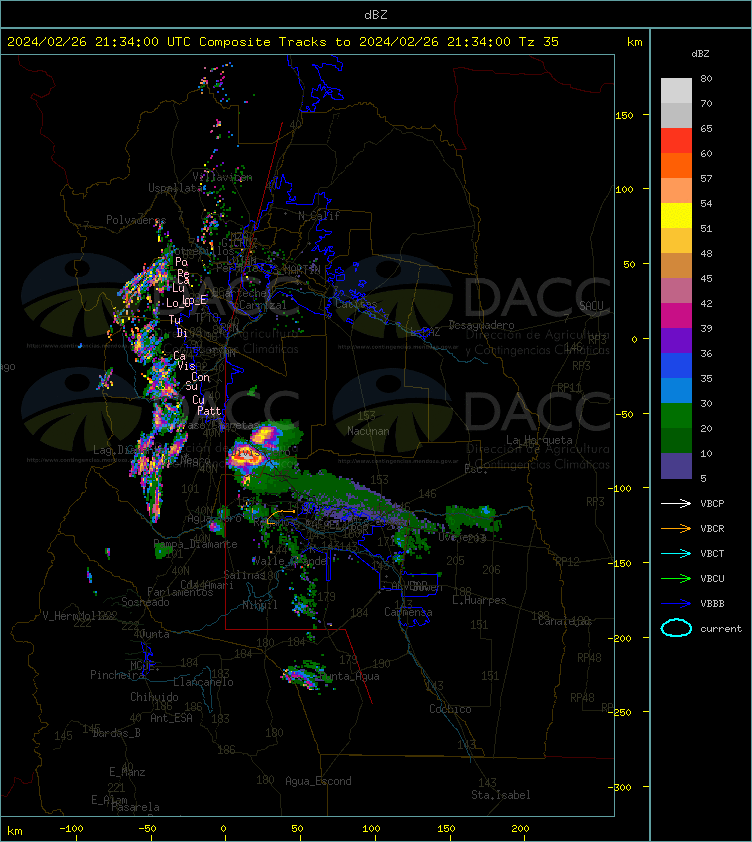Click the cyan VBCT arrow in legend

pos(676,554)
